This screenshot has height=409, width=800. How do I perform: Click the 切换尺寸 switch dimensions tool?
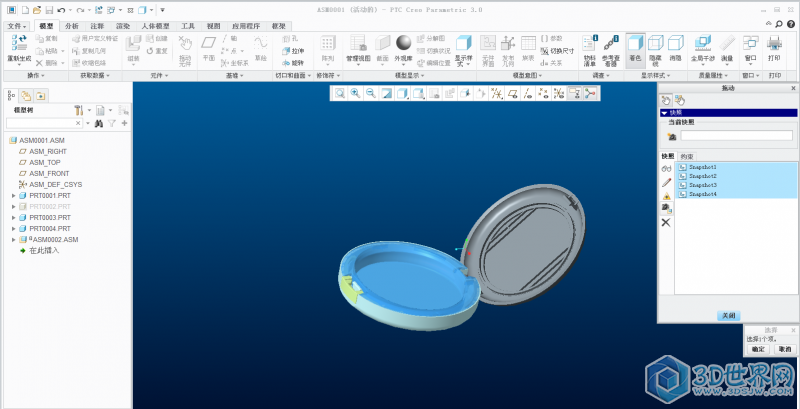click(557, 51)
